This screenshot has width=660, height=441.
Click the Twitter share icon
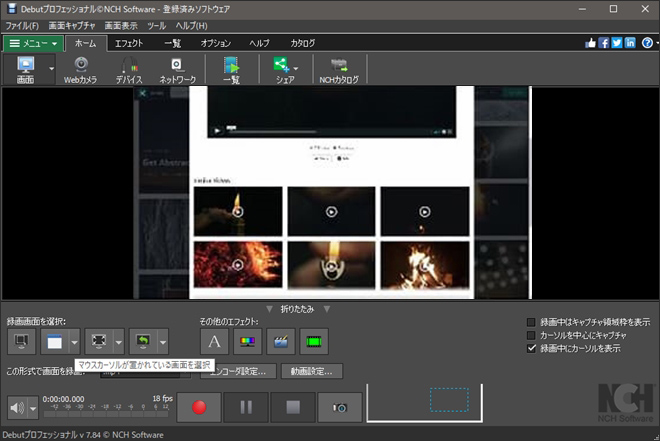pyautogui.click(x=617, y=43)
